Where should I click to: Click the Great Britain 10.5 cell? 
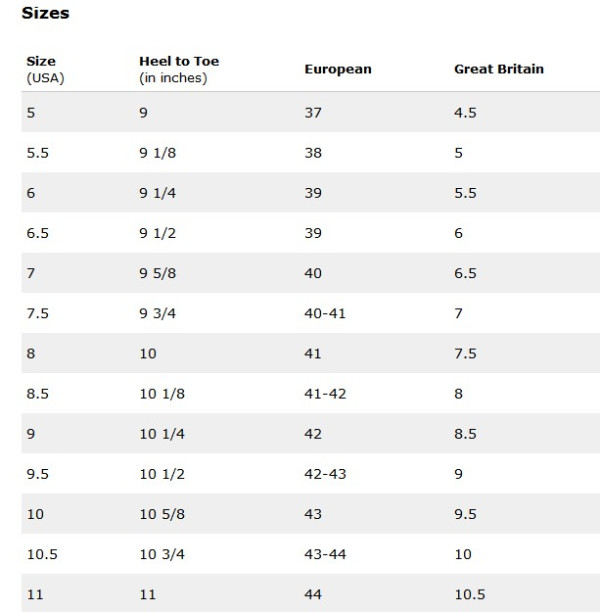tap(470, 594)
